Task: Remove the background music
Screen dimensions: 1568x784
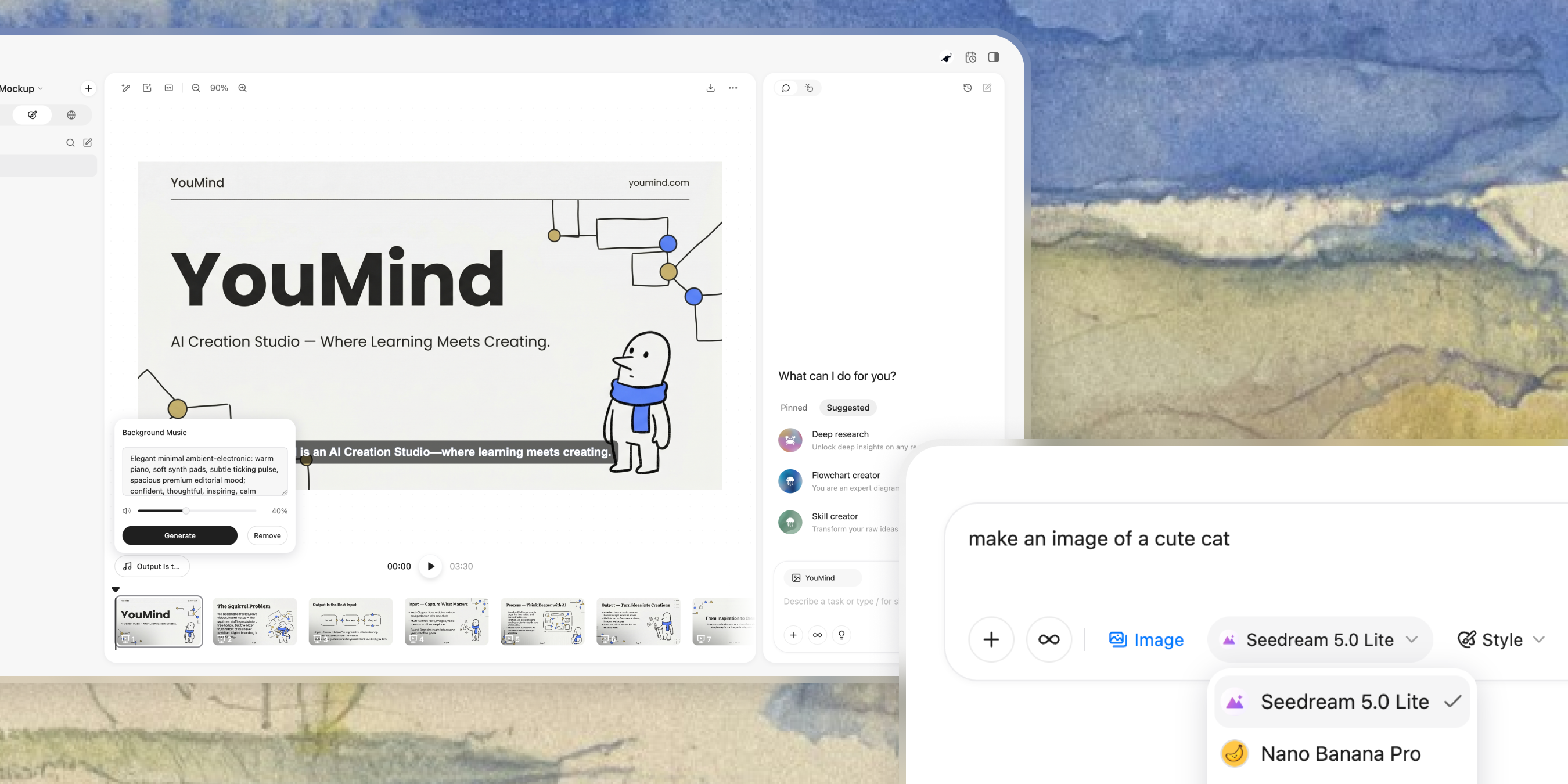Action: [x=267, y=535]
